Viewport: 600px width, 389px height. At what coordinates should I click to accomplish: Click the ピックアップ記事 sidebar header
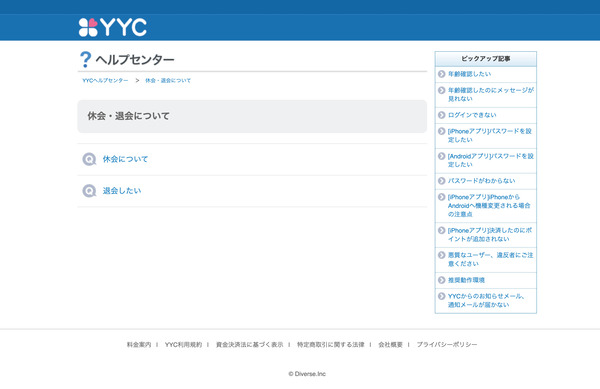[486, 59]
